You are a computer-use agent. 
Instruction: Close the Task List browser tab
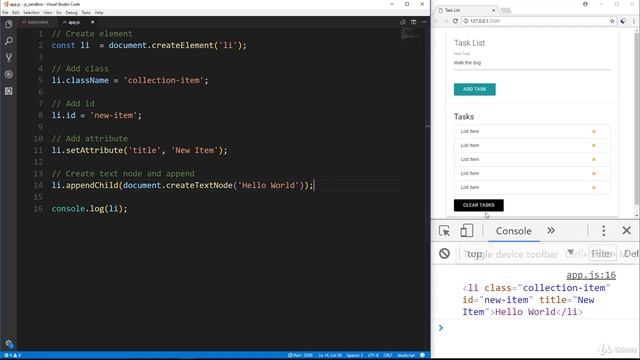pyautogui.click(x=493, y=10)
